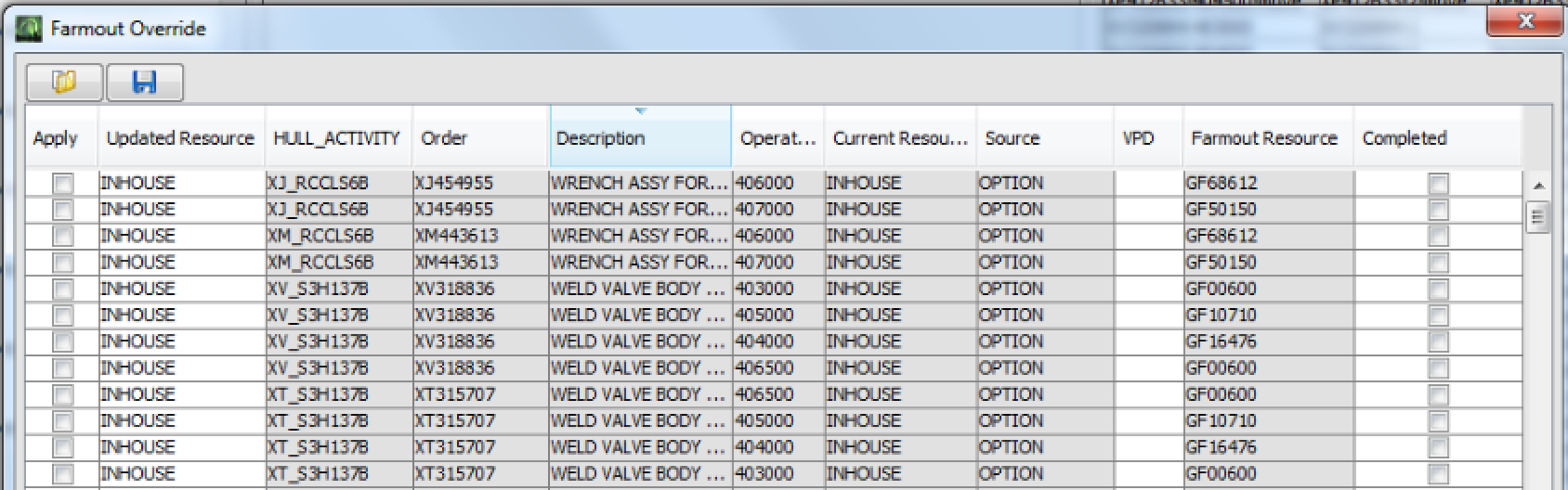
Task: Toggle Completed checkbox for GF68612 first row
Action: click(1438, 184)
